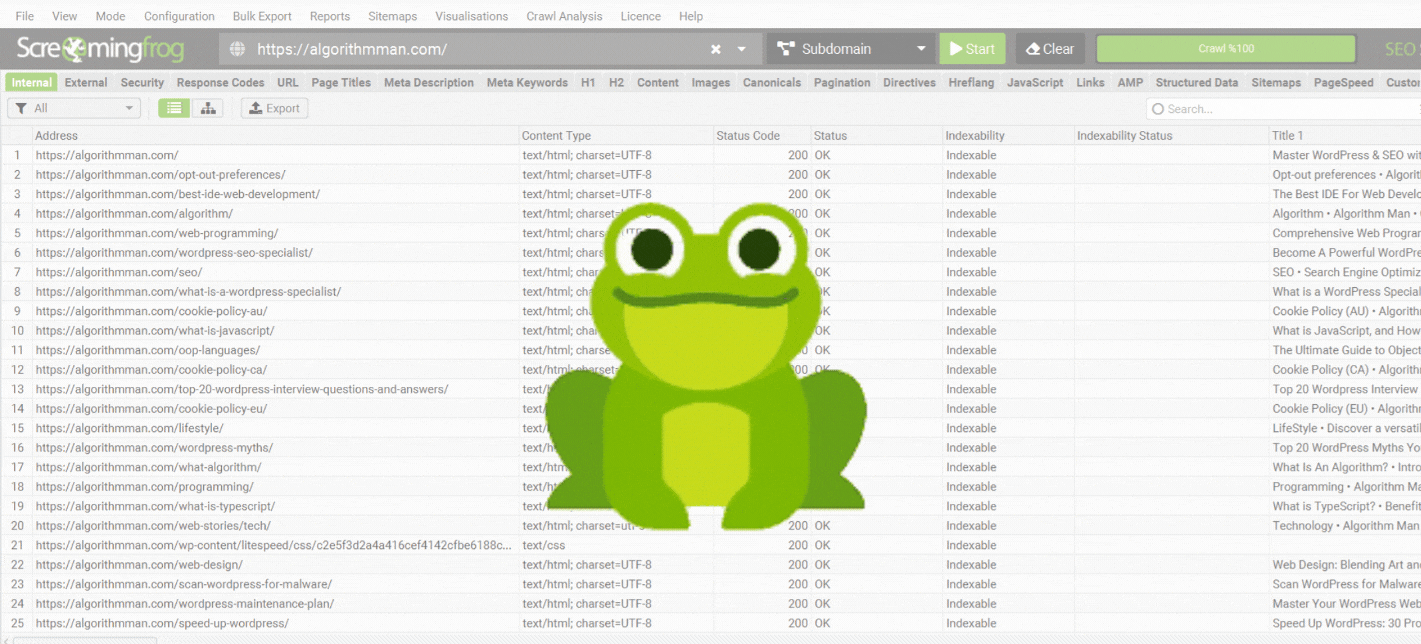
Task: Open the Bulk Export menu
Action: point(262,16)
